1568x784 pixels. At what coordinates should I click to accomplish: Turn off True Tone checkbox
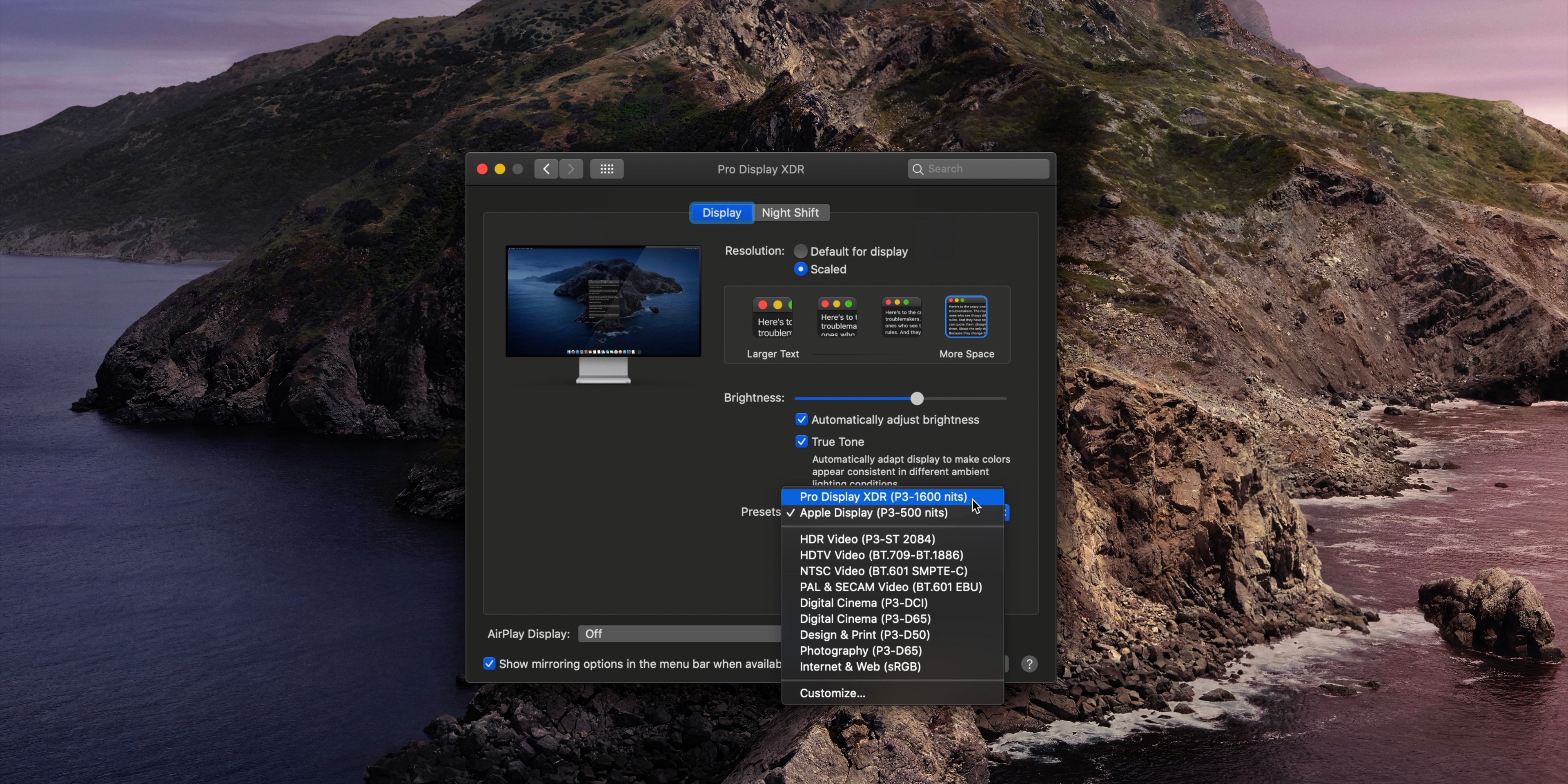coord(802,441)
